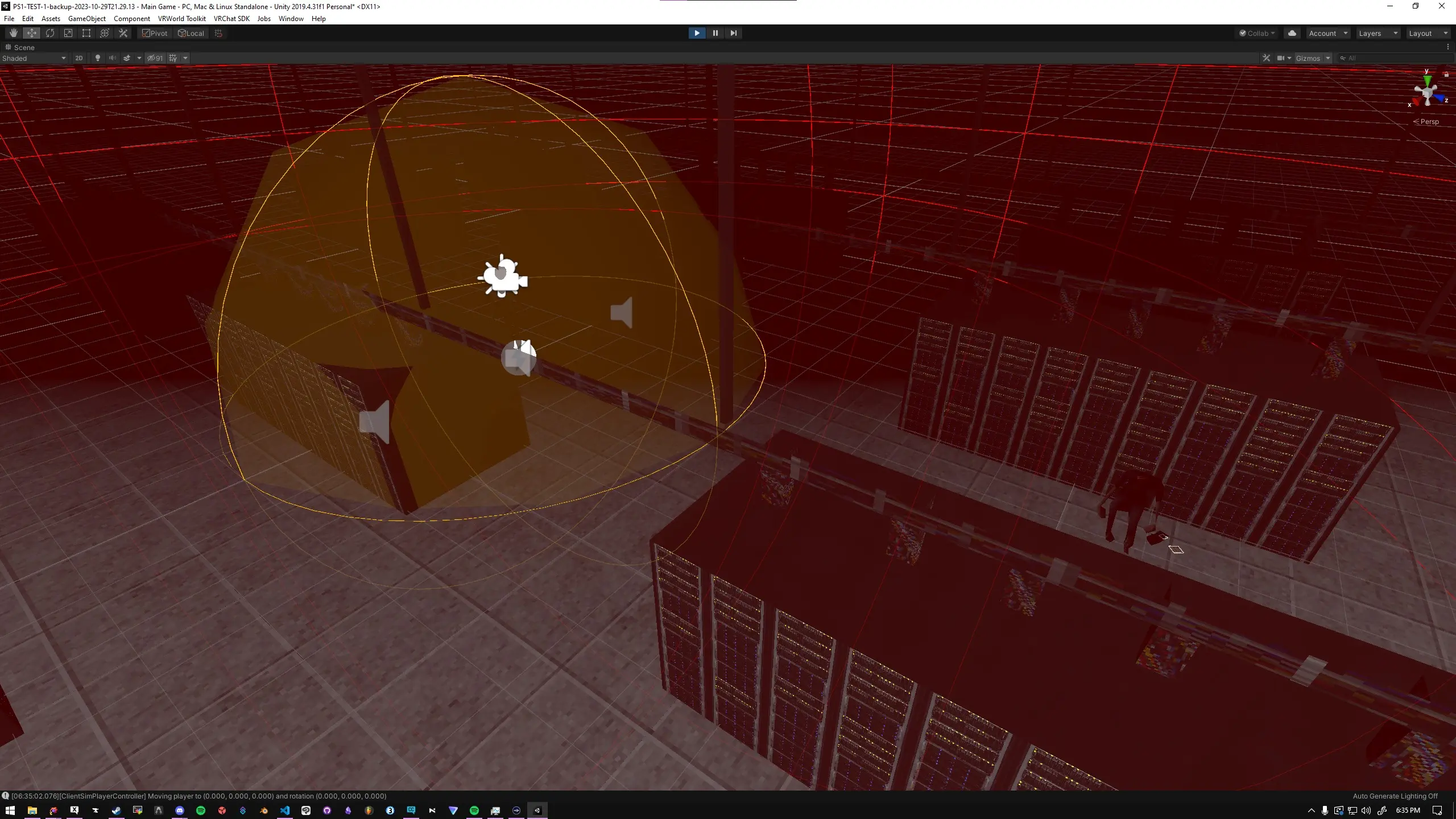Open the Jobs menu
This screenshot has width=1456, height=819.
pos(264,18)
